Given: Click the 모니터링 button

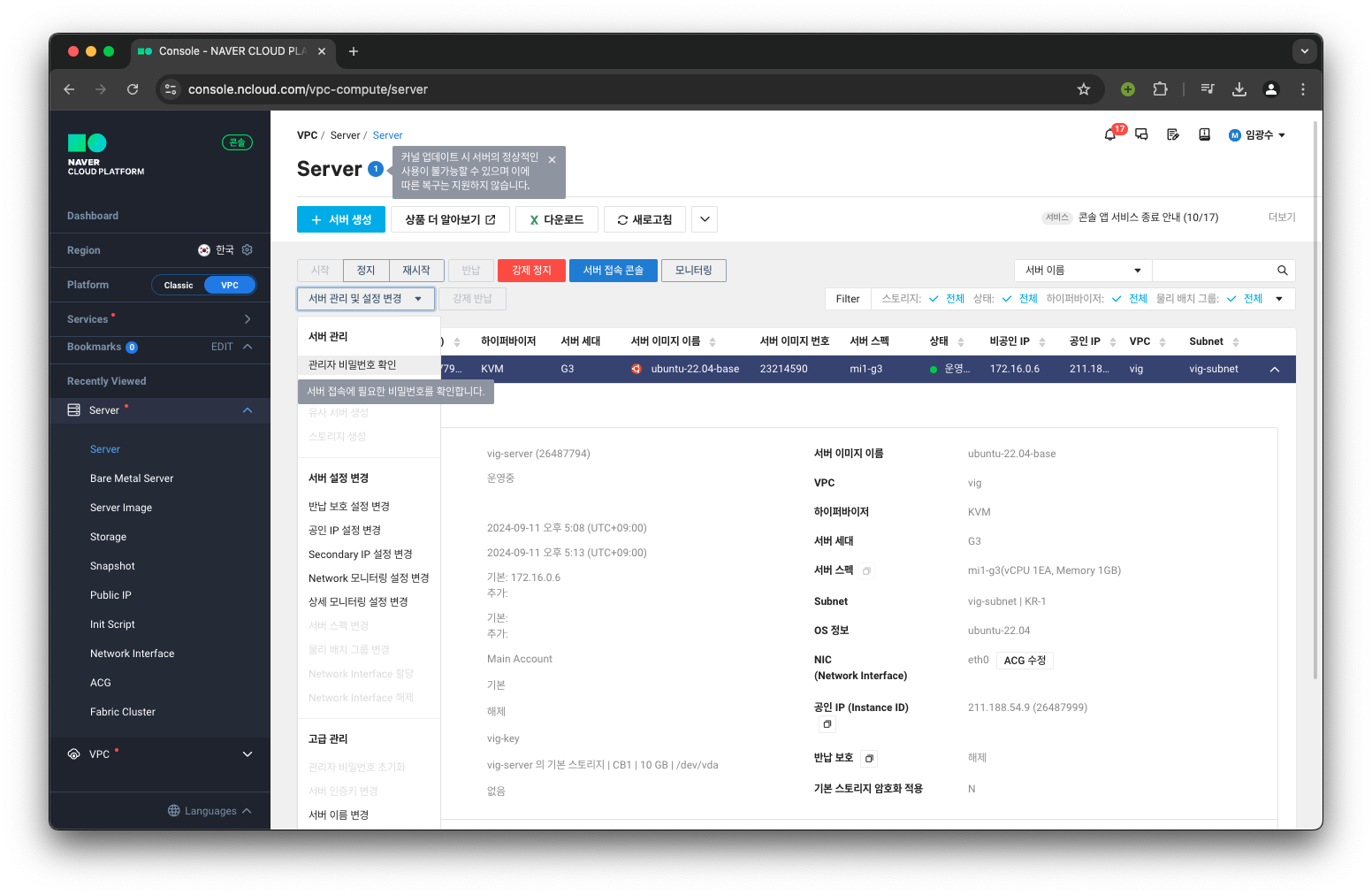Looking at the screenshot, I should (694, 271).
